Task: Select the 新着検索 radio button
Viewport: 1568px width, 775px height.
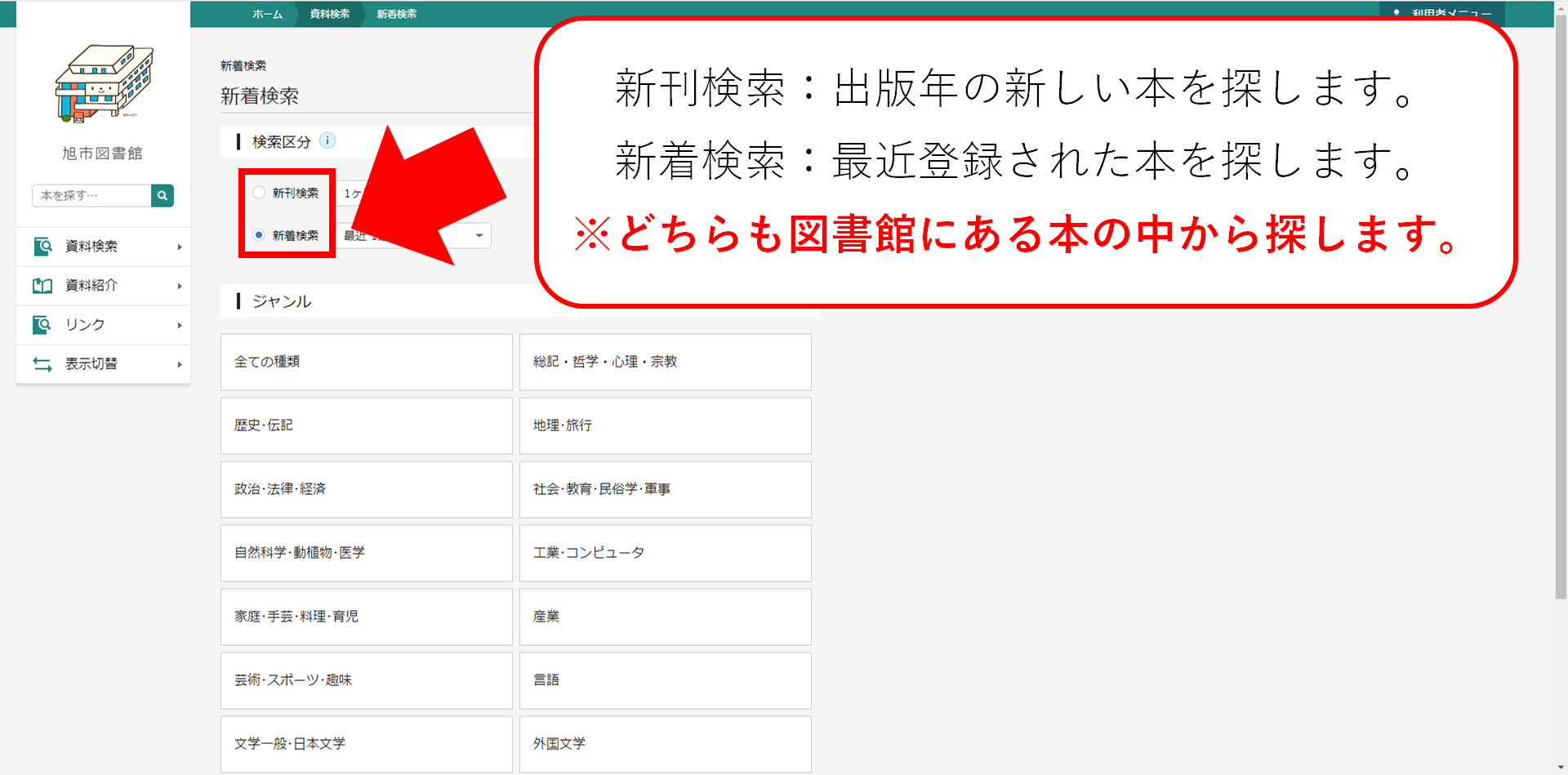Action: 259,235
